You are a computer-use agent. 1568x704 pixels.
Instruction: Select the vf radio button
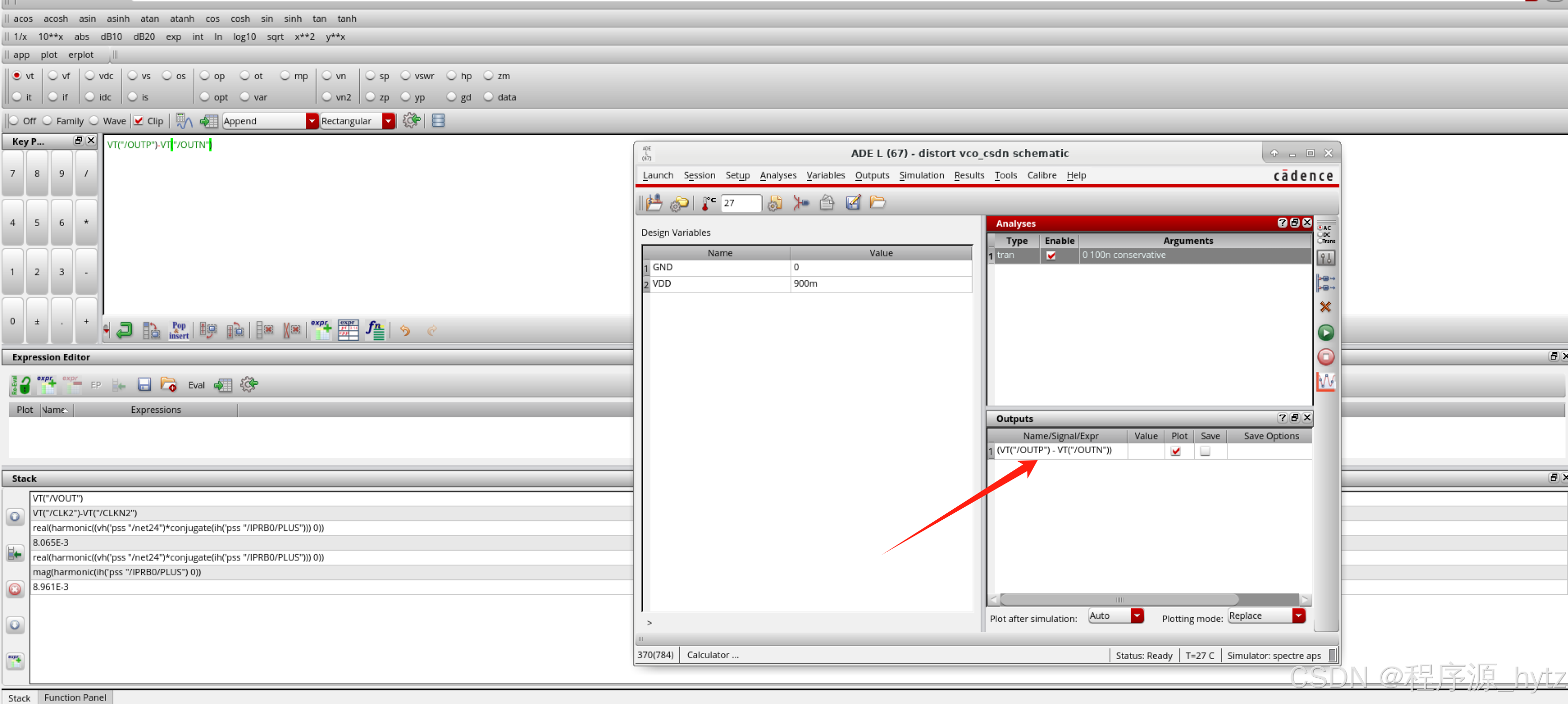coord(53,76)
